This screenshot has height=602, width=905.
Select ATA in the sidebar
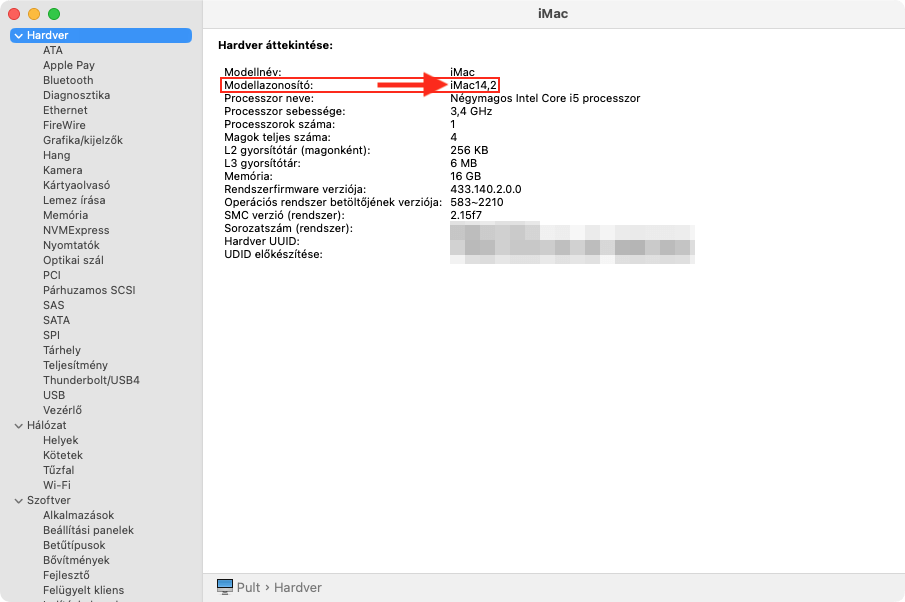(x=53, y=50)
